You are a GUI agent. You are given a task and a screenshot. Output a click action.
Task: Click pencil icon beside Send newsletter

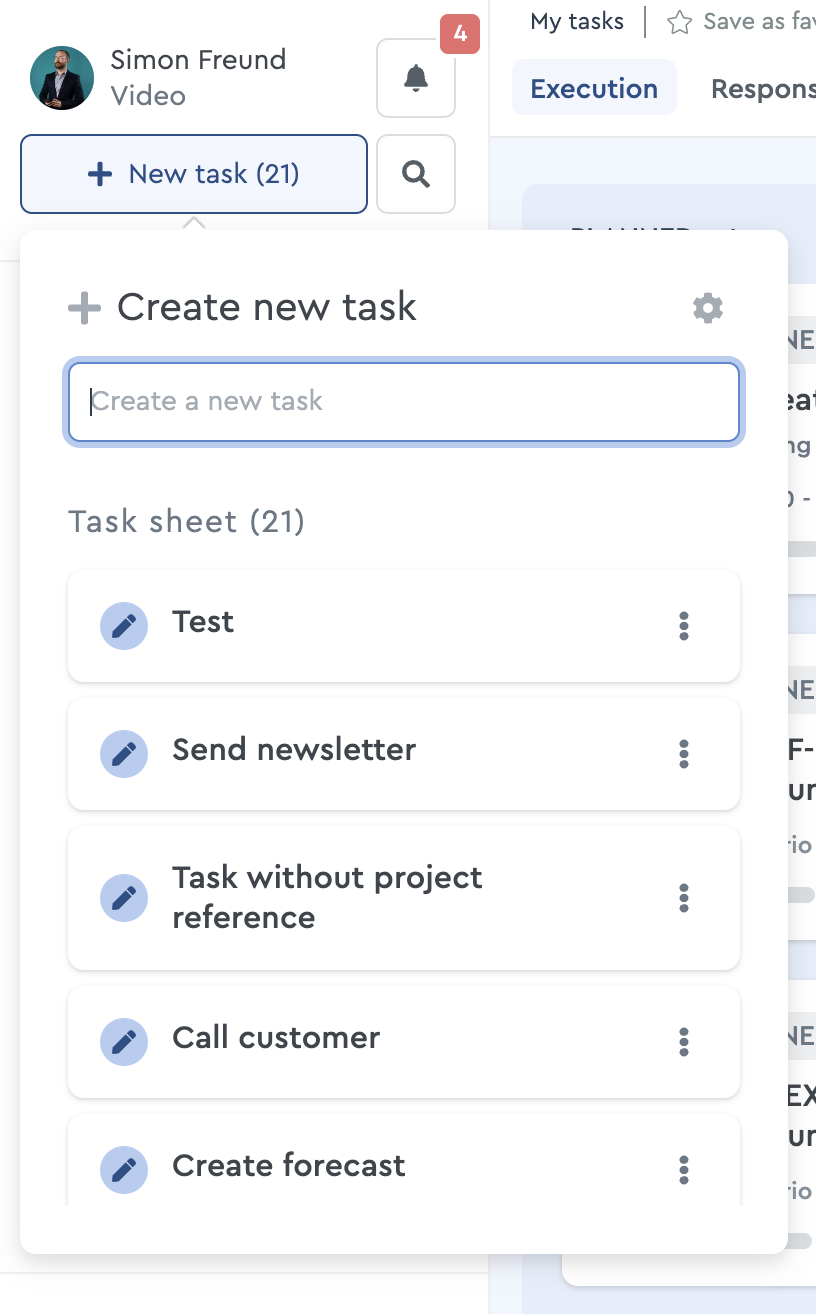124,754
